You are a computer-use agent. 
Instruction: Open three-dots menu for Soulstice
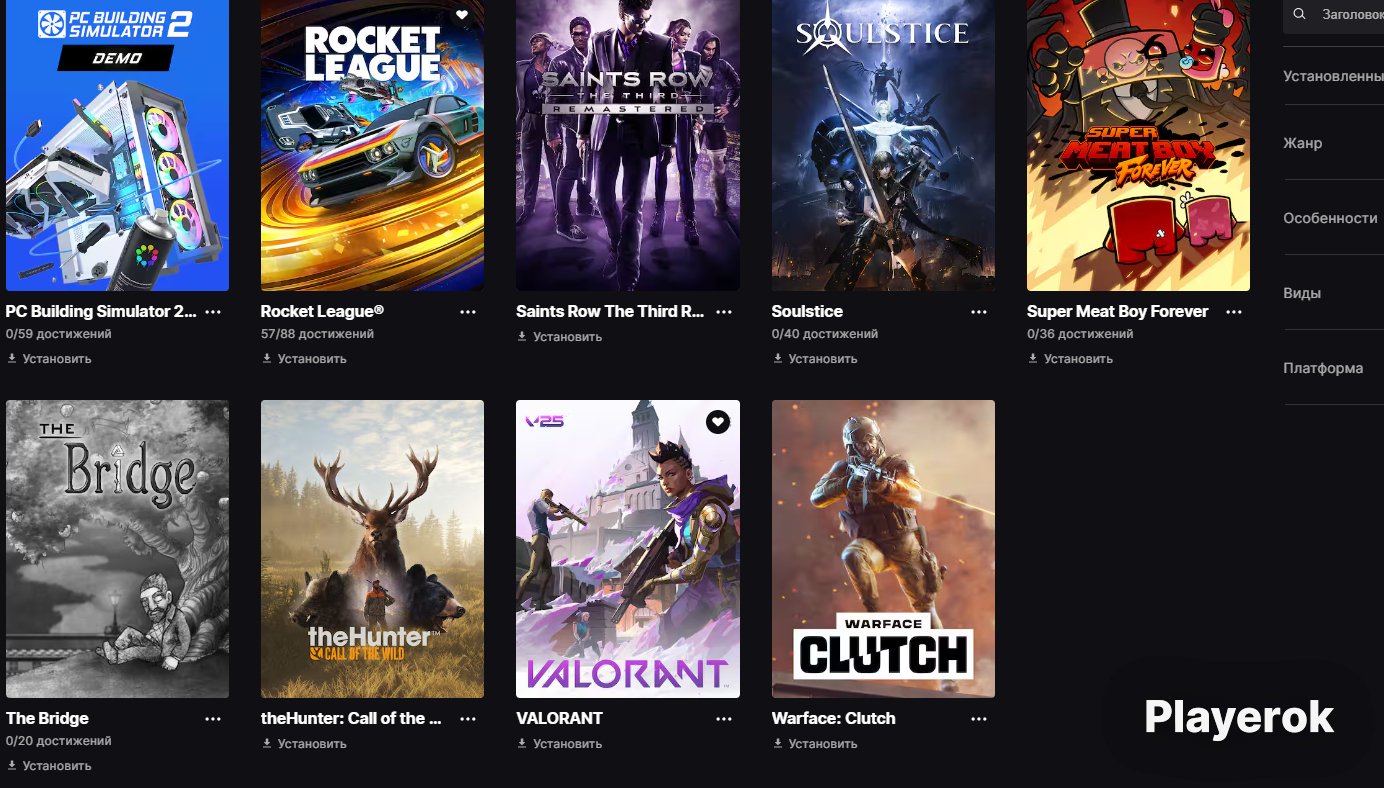(x=979, y=312)
